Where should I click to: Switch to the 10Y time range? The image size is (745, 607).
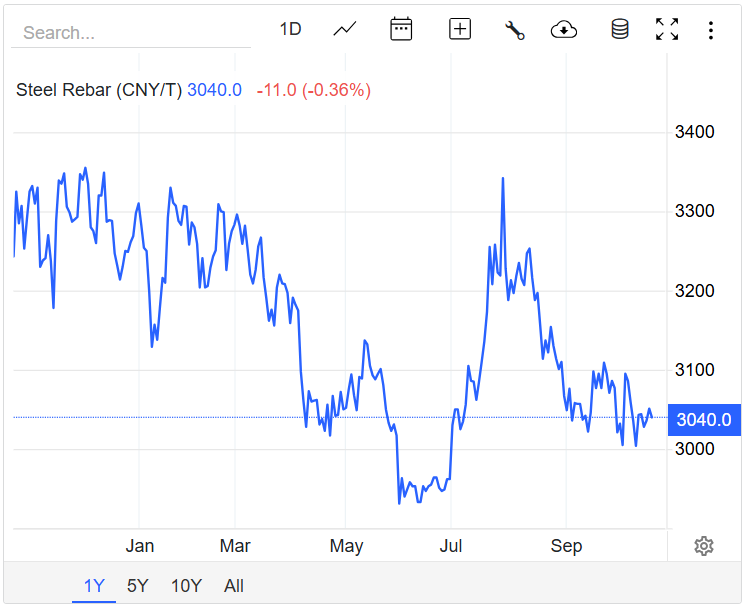(186, 586)
